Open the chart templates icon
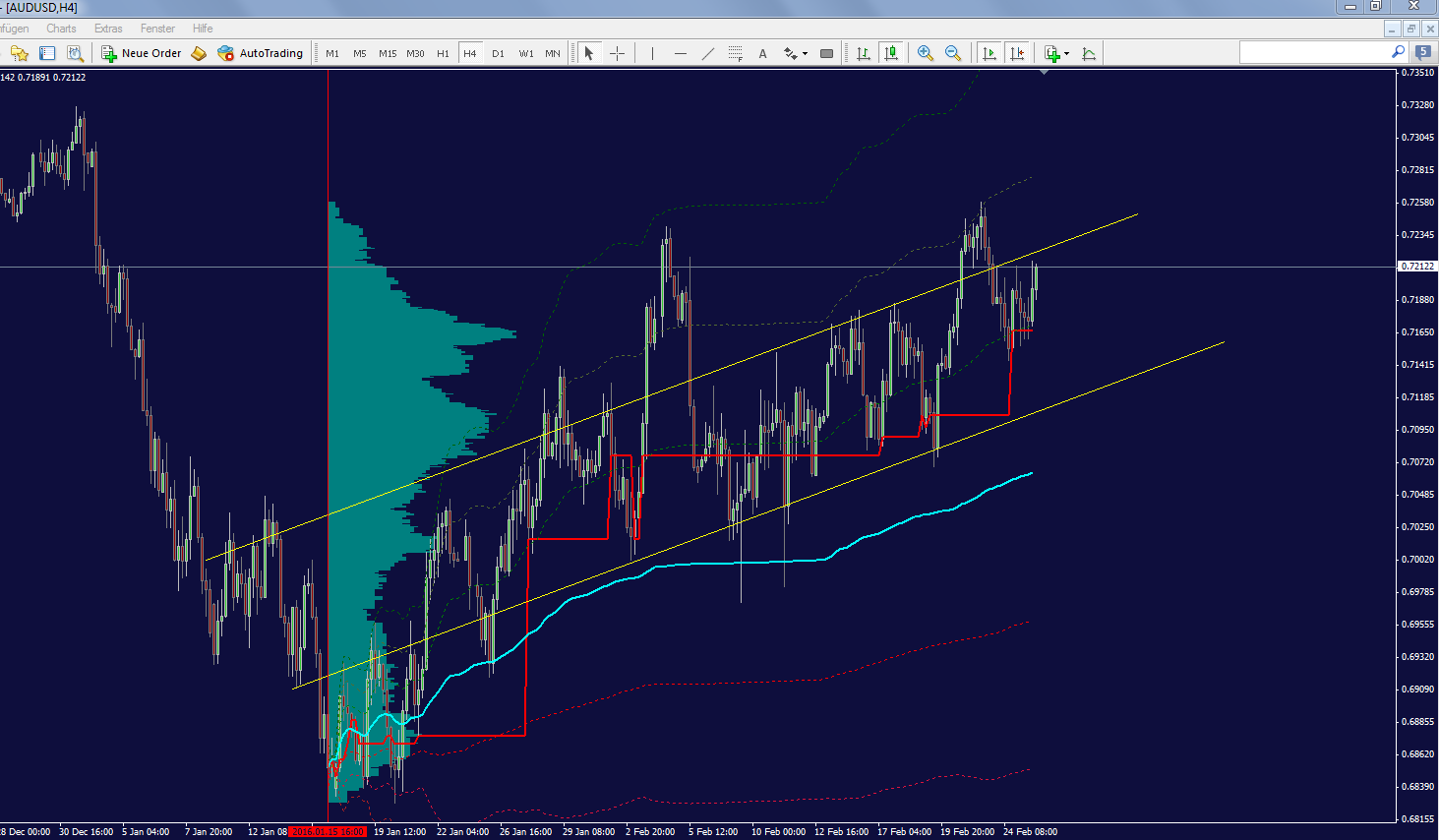Screen dimensions: 1439x840 (x=1089, y=53)
